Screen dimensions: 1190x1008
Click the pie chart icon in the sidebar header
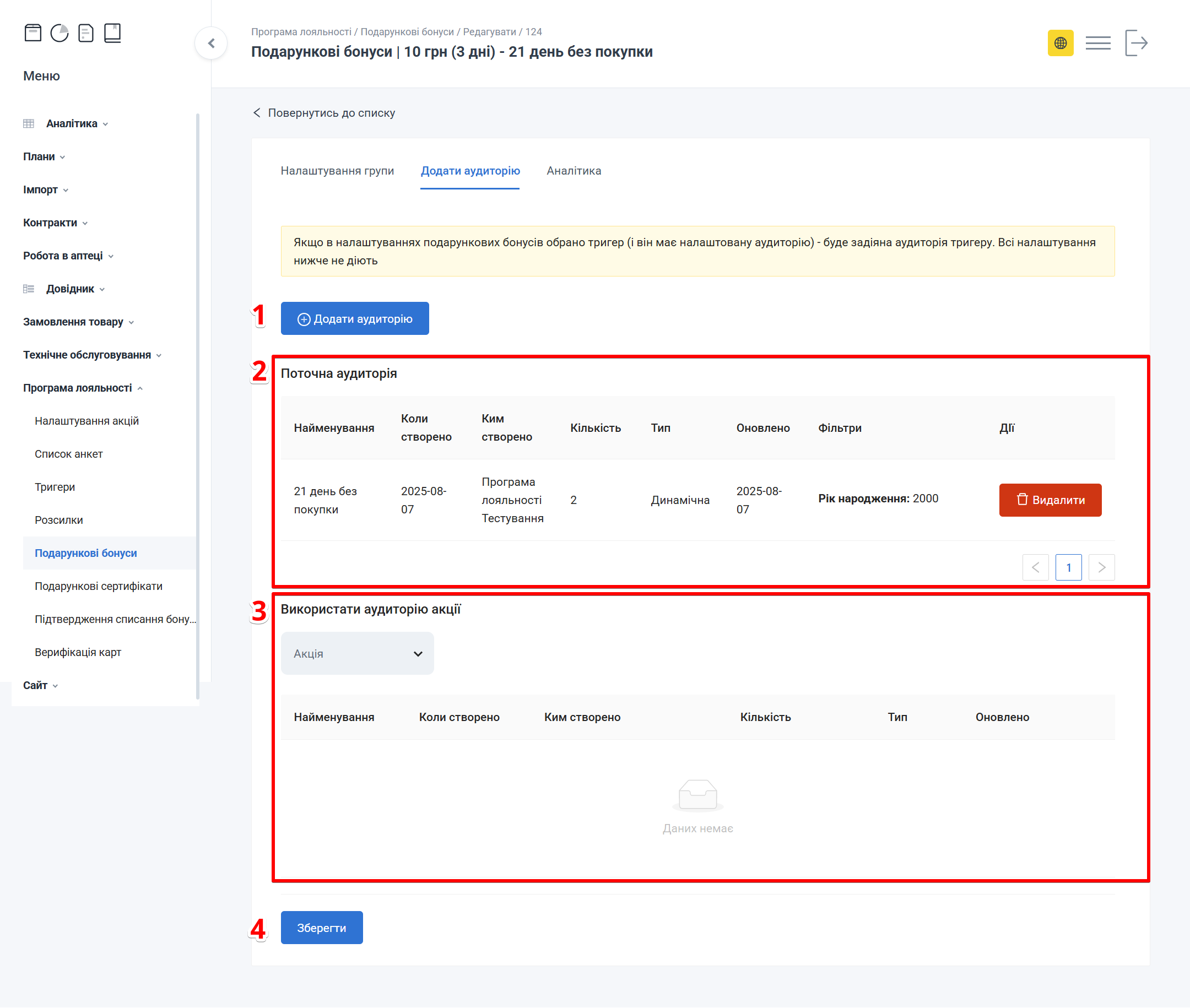point(59,33)
